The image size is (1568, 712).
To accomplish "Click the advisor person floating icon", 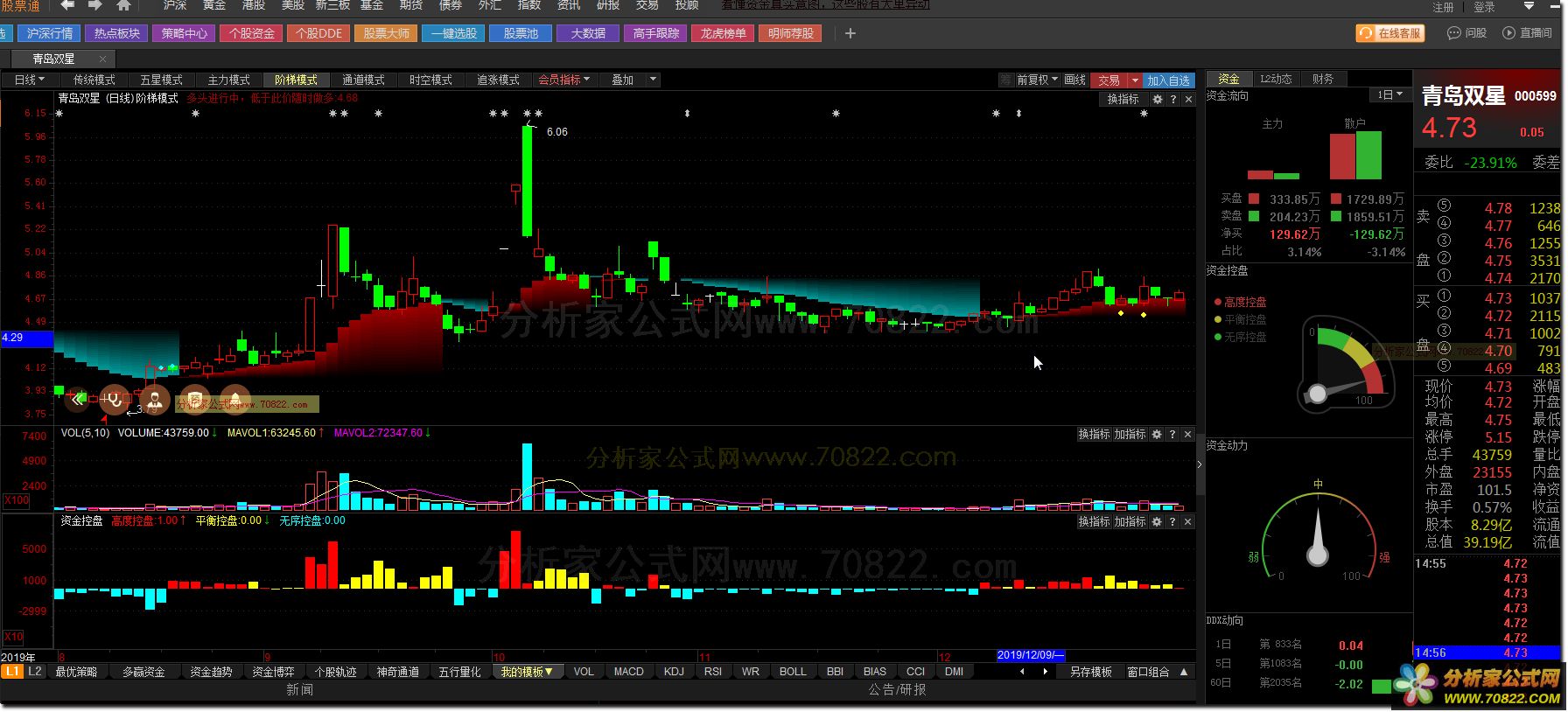I will tap(154, 400).
